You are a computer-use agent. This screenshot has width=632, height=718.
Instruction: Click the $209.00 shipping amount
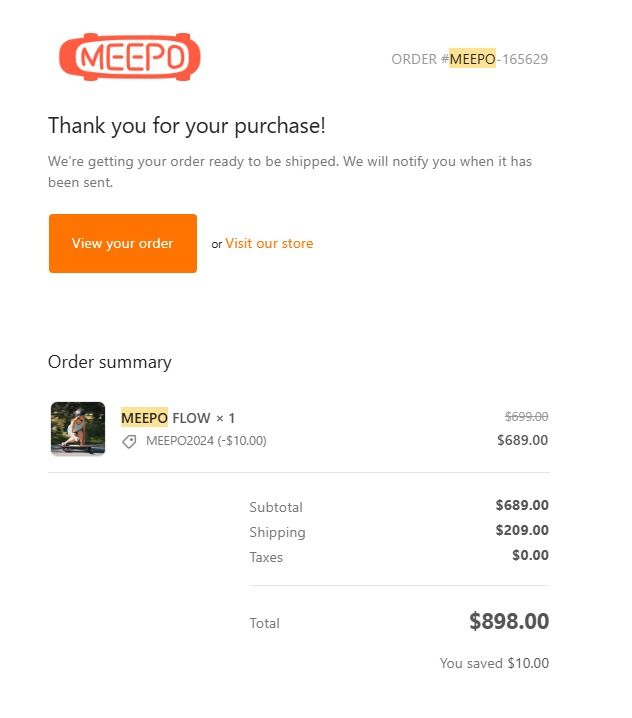click(522, 531)
